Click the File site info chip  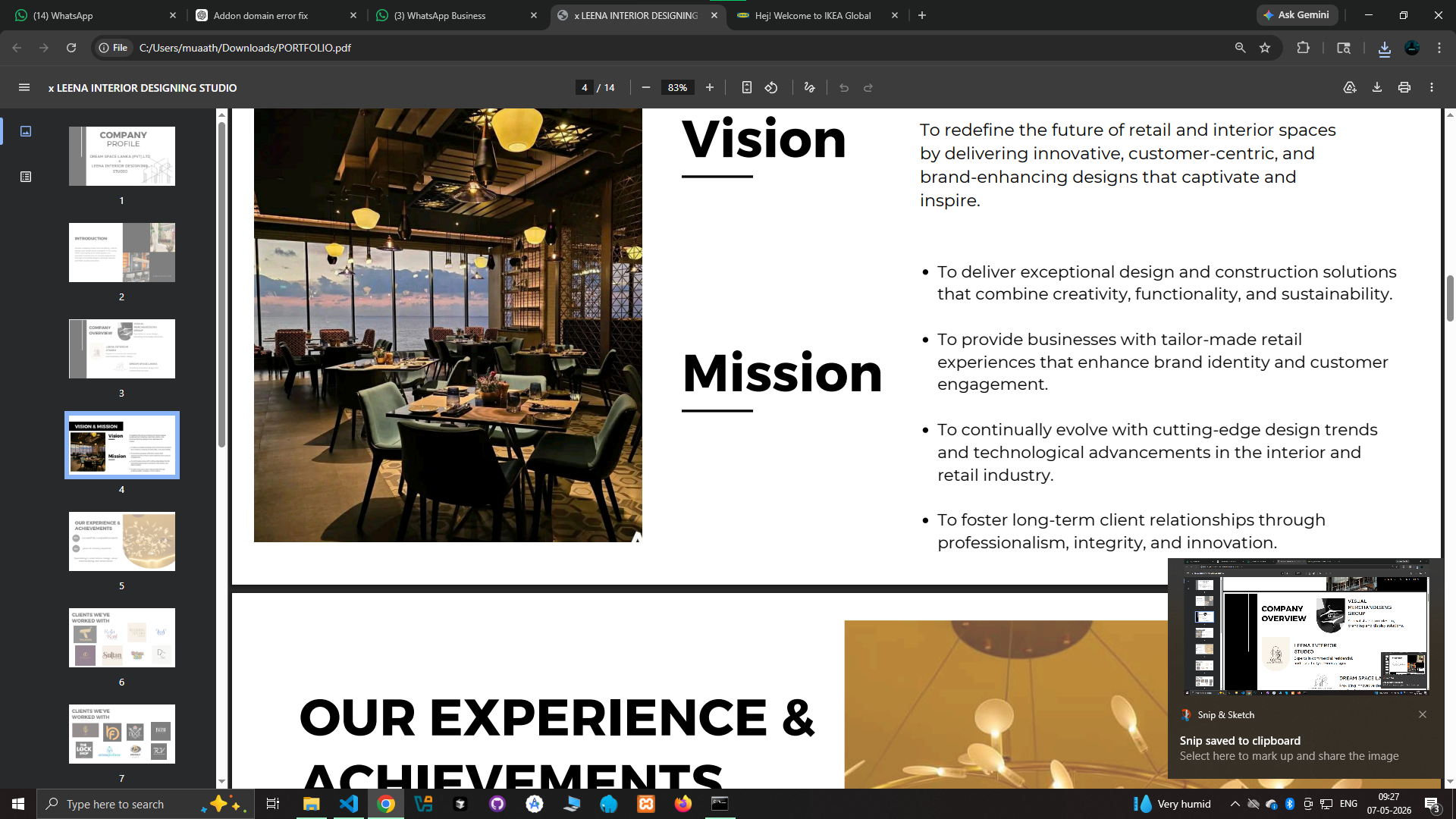click(113, 48)
